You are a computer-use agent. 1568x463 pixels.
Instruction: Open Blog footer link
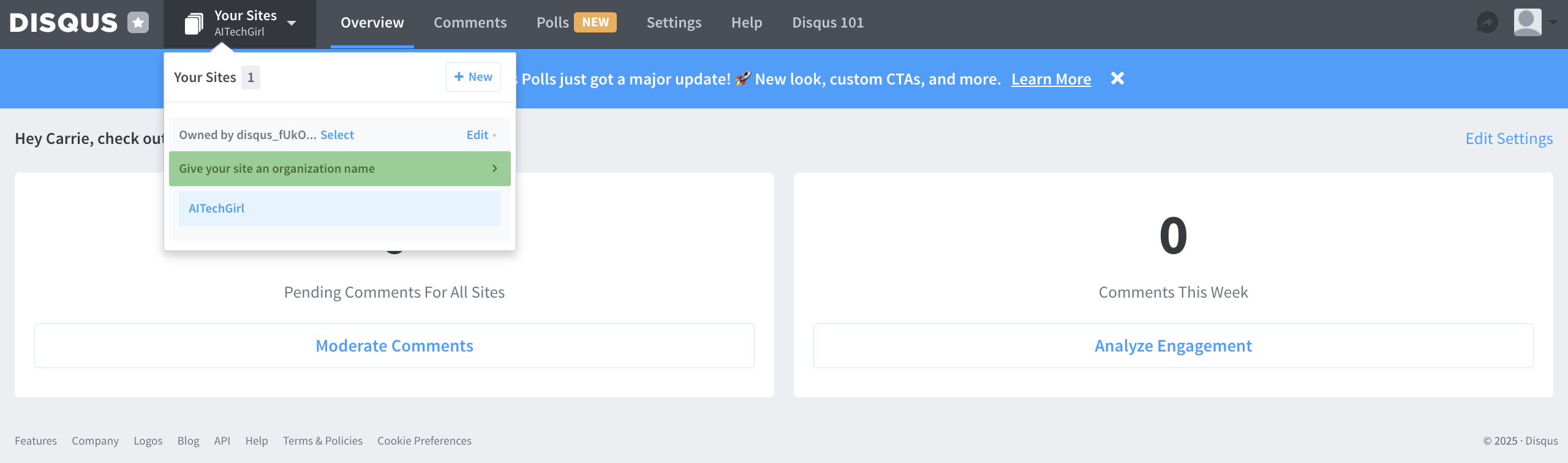pyautogui.click(x=188, y=441)
